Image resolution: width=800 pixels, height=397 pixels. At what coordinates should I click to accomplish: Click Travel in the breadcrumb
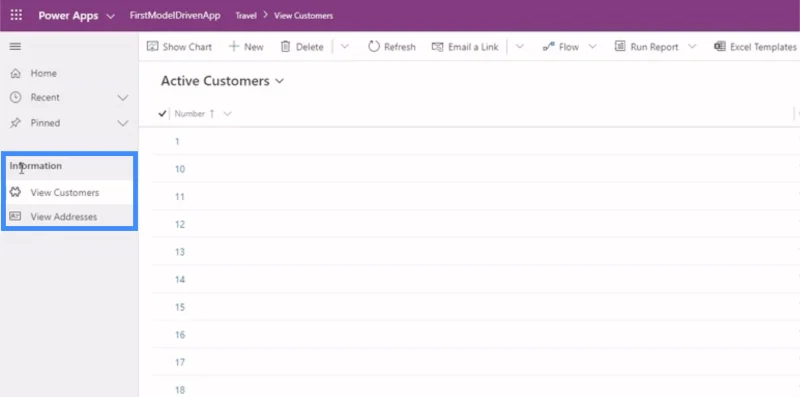tap(246, 16)
